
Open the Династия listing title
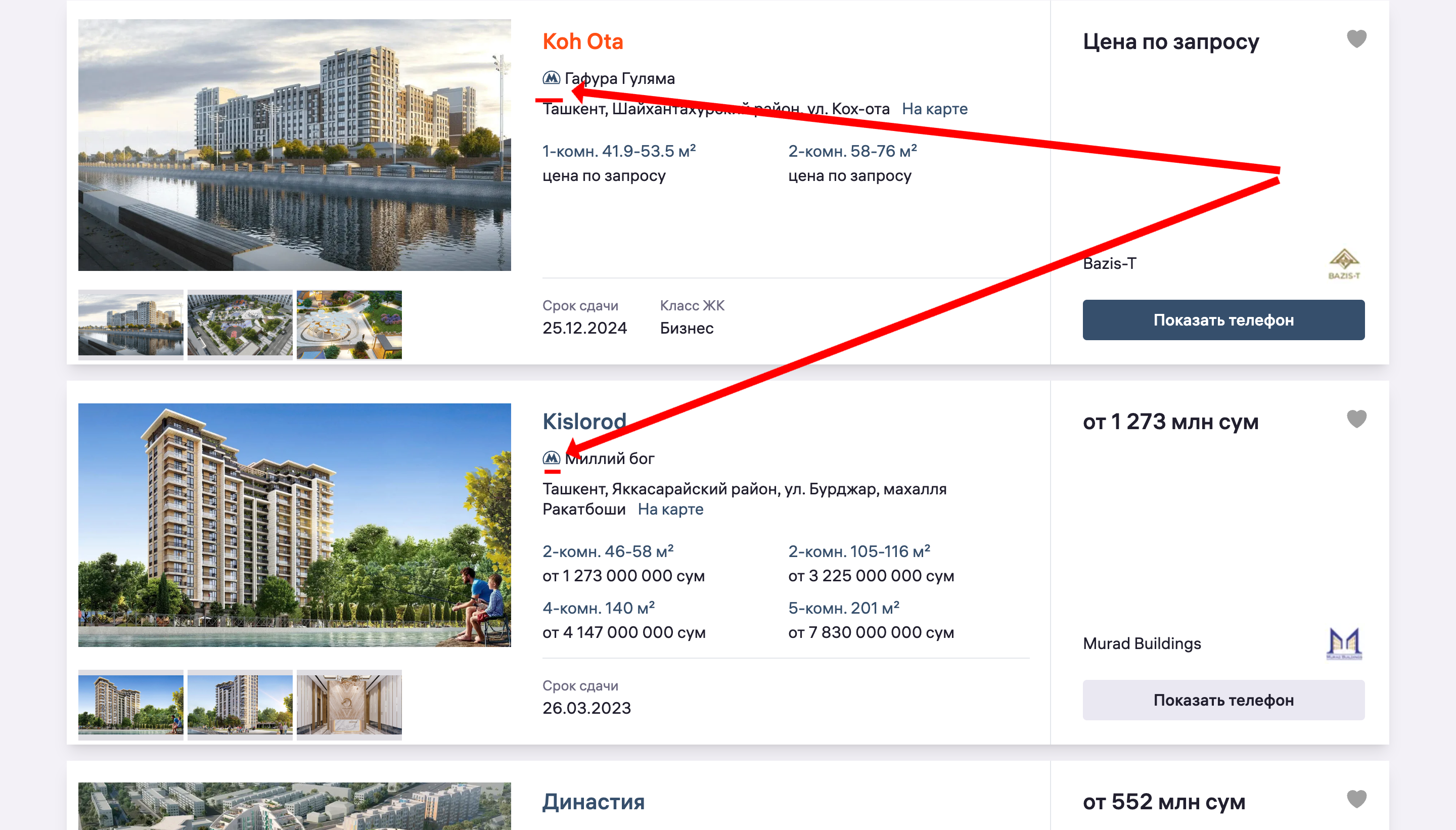click(593, 802)
